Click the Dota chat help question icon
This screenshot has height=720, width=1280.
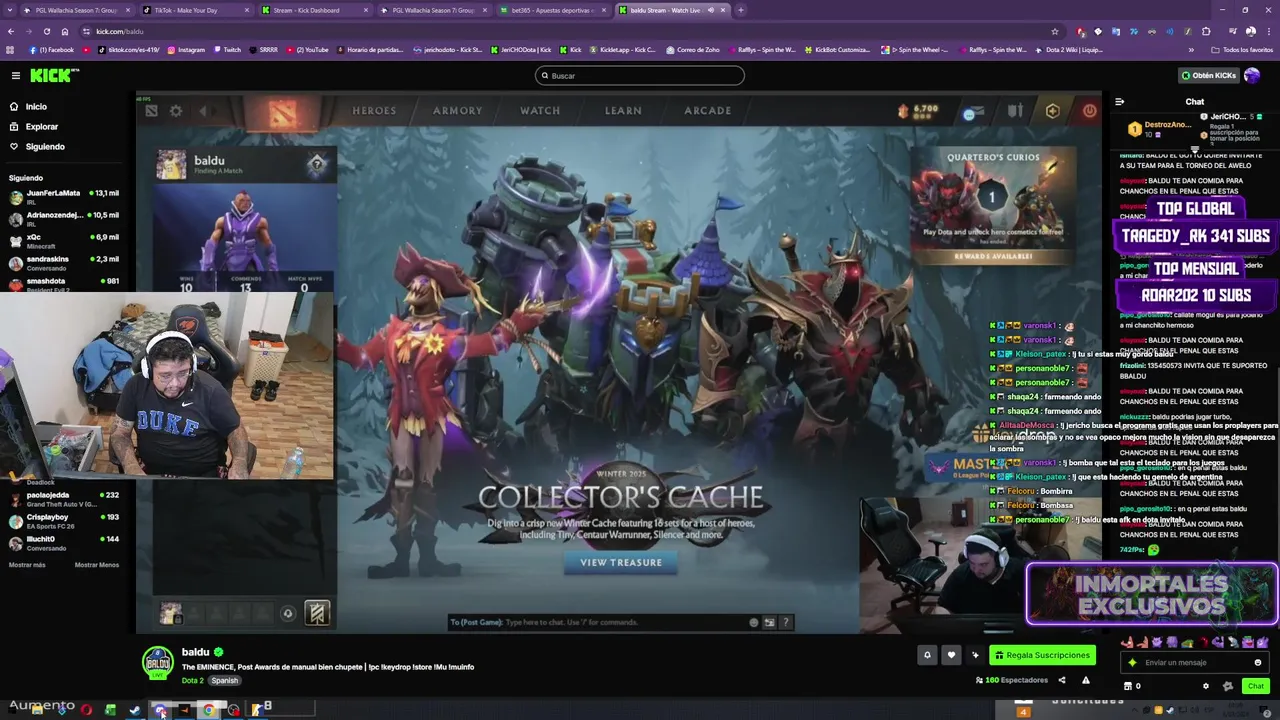coord(786,622)
